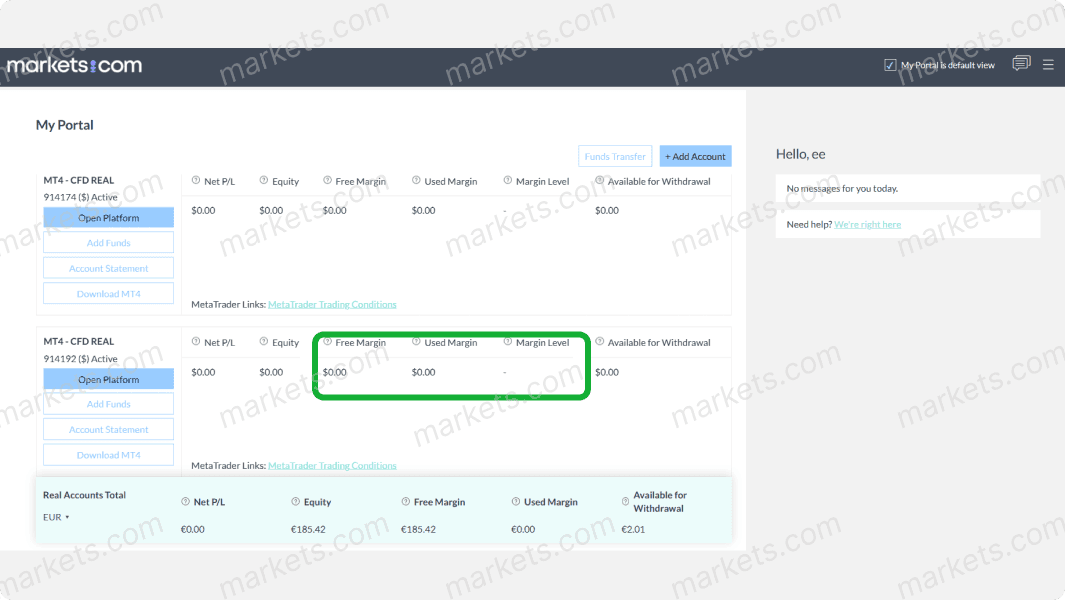Image resolution: width=1065 pixels, height=600 pixels.
Task: Click Add Funds for account 914192
Action: (x=108, y=403)
